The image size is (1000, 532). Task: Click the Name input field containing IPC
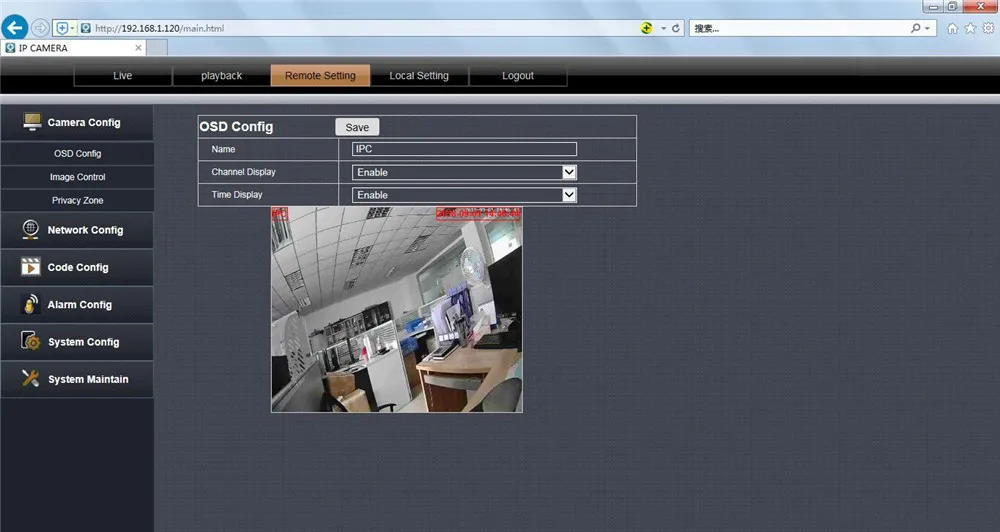pyautogui.click(x=464, y=149)
